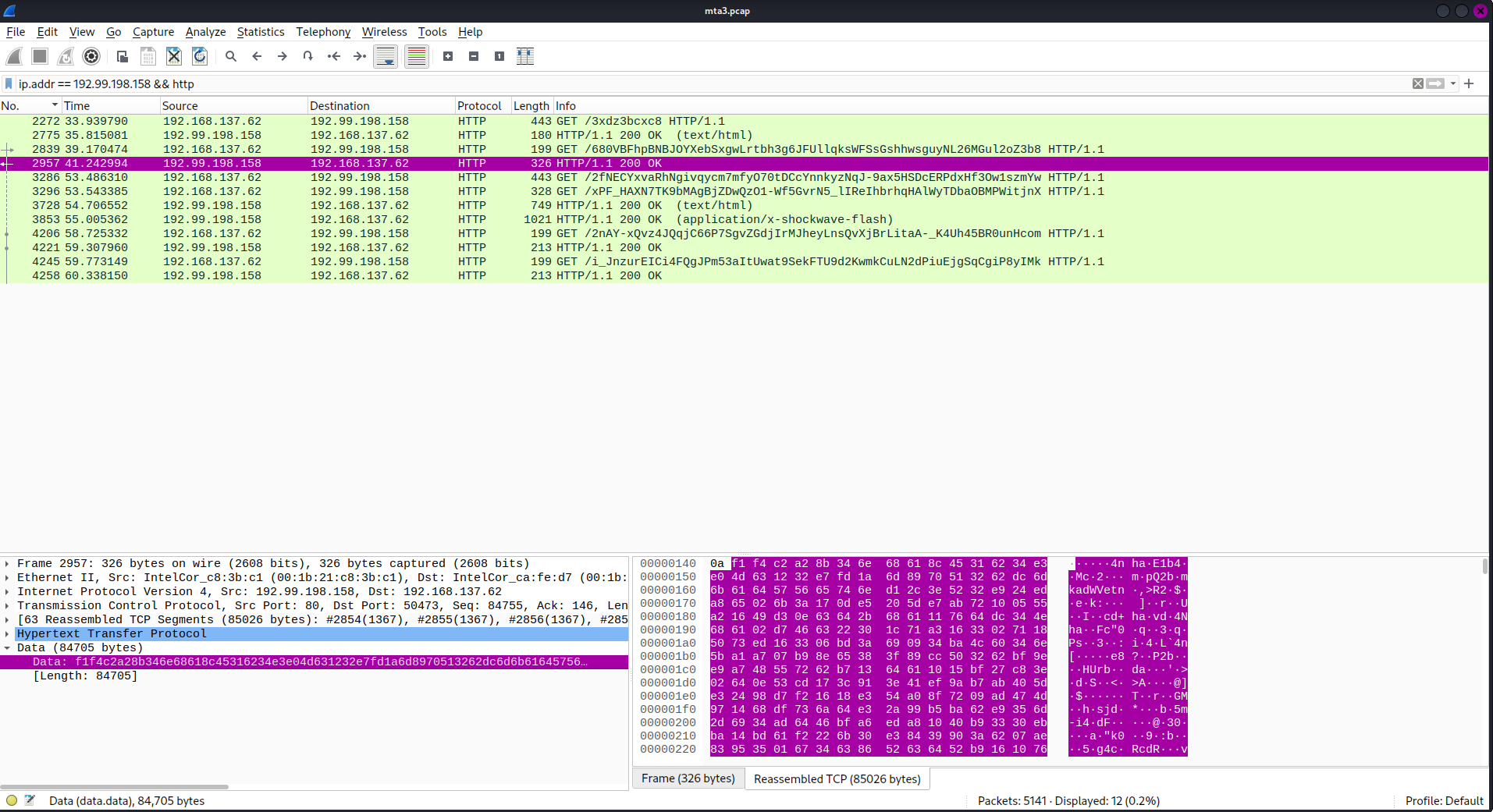Go back in packet history
The height and width of the screenshot is (812, 1493).
[257, 56]
